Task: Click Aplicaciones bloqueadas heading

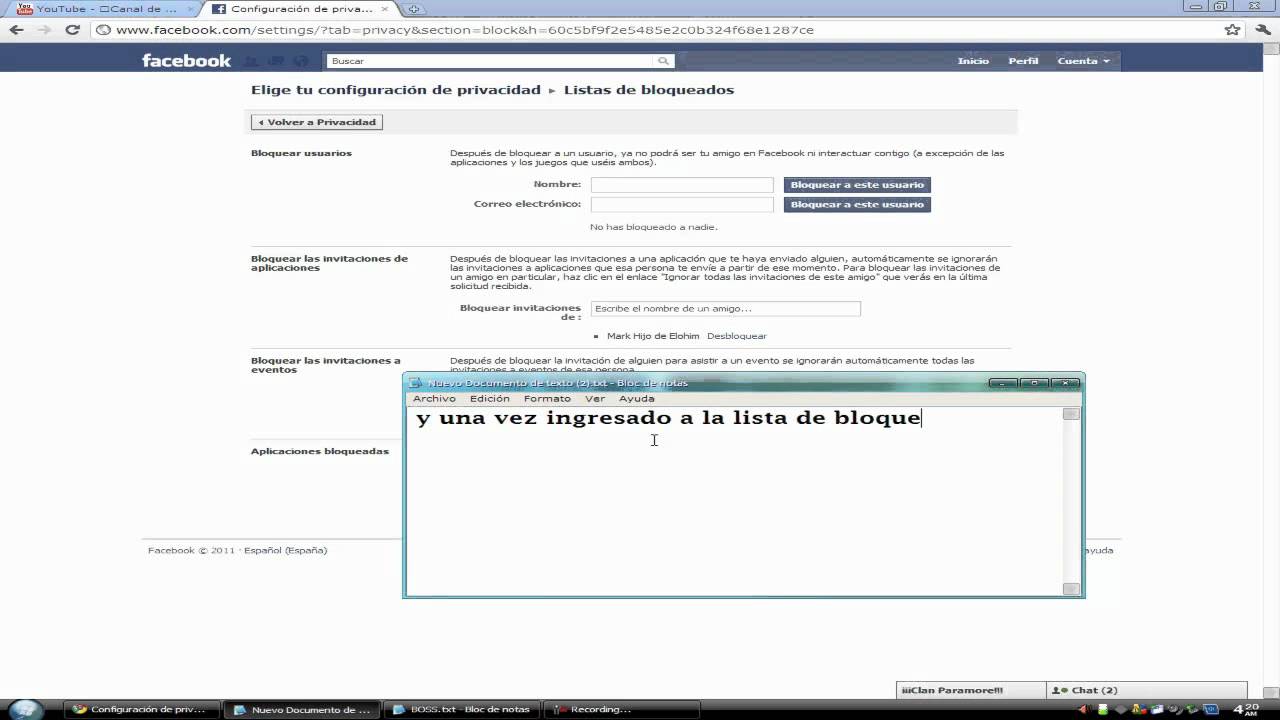Action: point(319,451)
